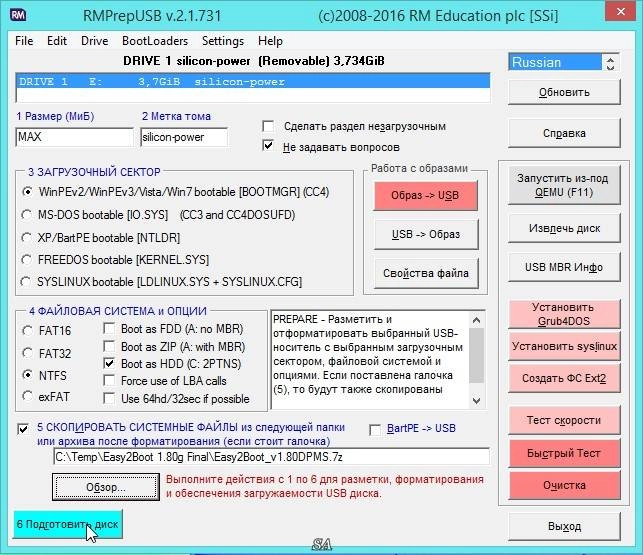Step language selector up arrow
Image resolution: width=643 pixels, height=555 pixels.
[610, 59]
